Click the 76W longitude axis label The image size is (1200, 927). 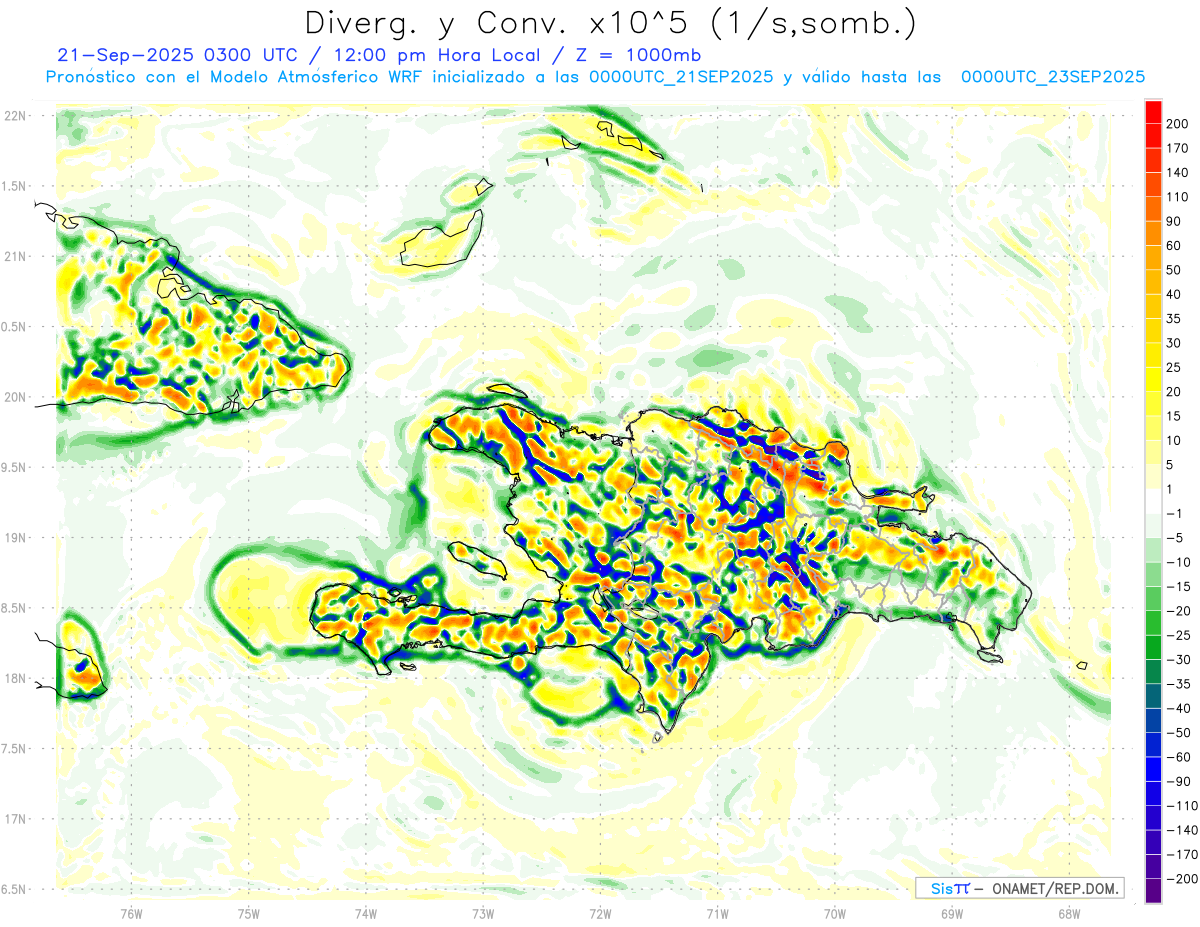[131, 913]
